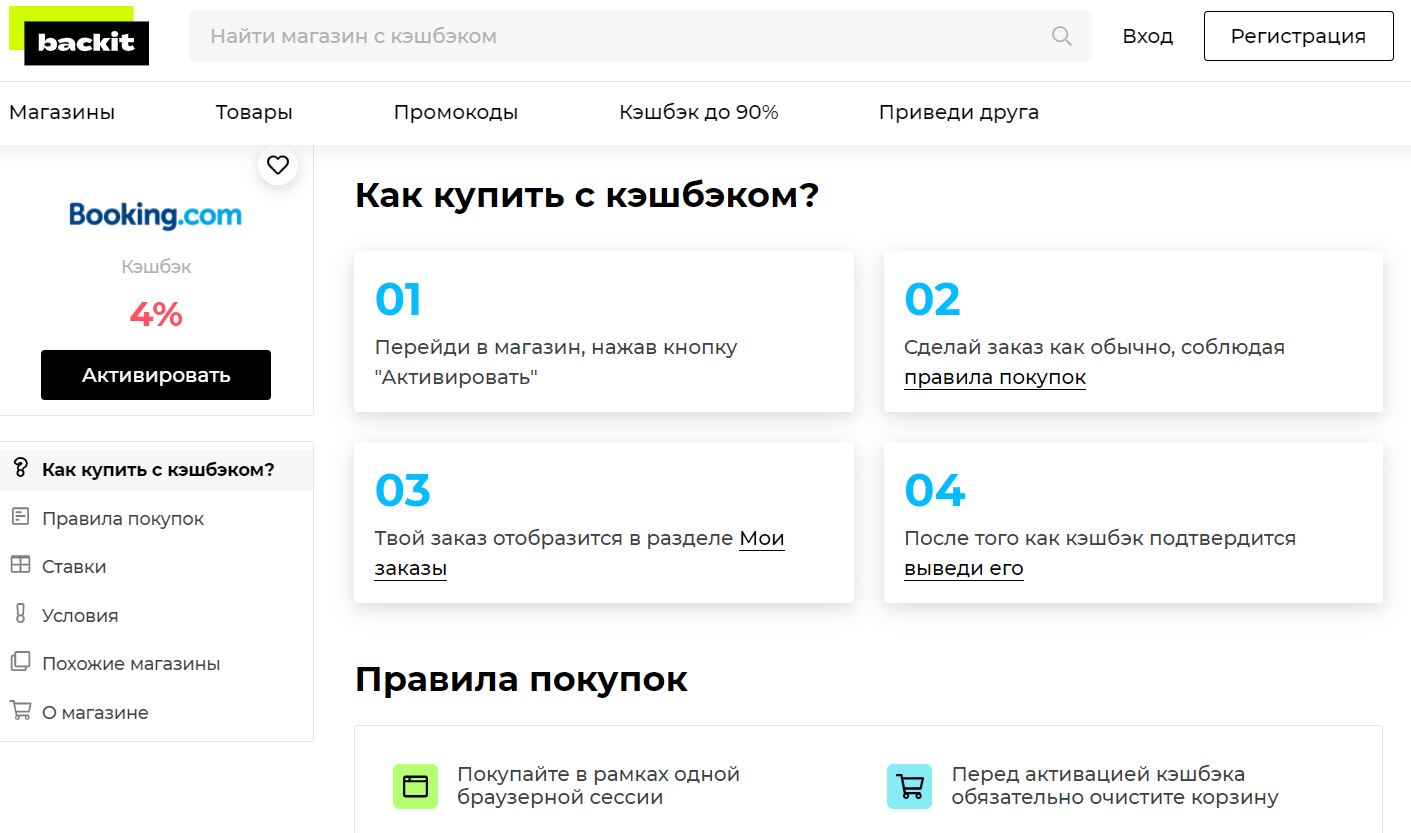
Task: Click the Активировать button
Action: [156, 375]
